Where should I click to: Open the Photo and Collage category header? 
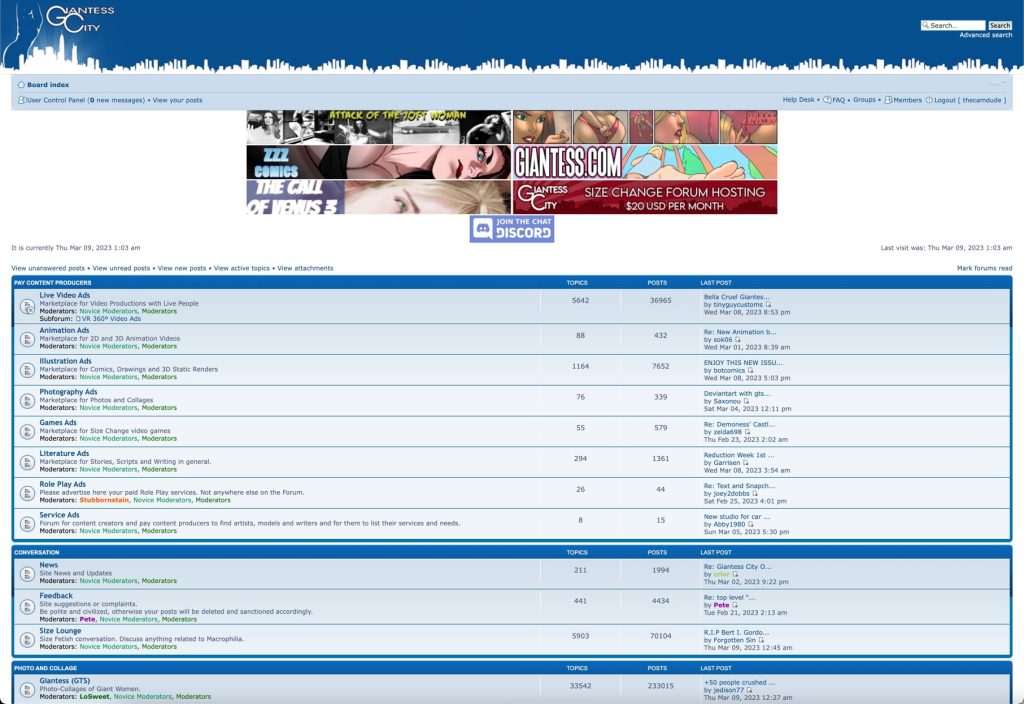tap(46, 668)
